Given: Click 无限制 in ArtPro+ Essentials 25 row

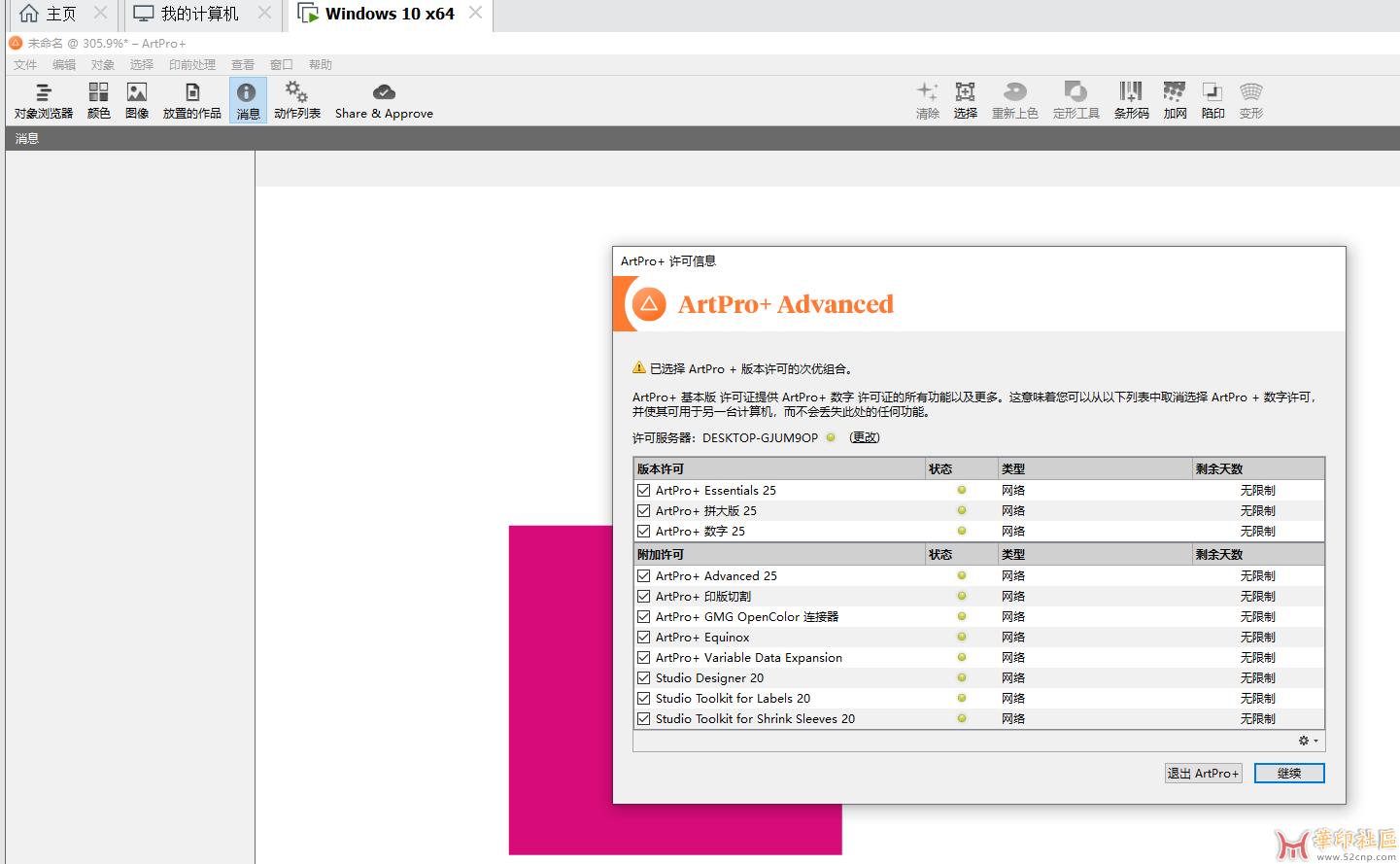Looking at the screenshot, I should click(x=1258, y=490).
